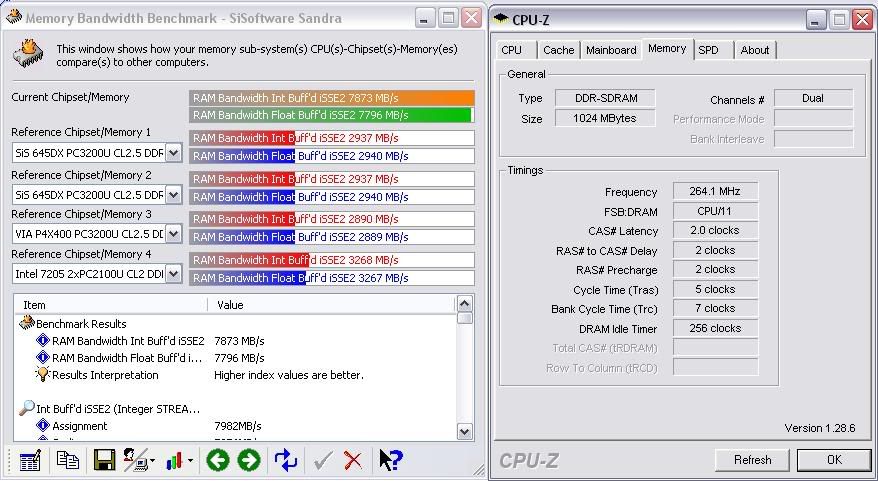The height and width of the screenshot is (481, 878).
Task: Select the Results Interpretation row text
Action: pyautogui.click(x=105, y=375)
